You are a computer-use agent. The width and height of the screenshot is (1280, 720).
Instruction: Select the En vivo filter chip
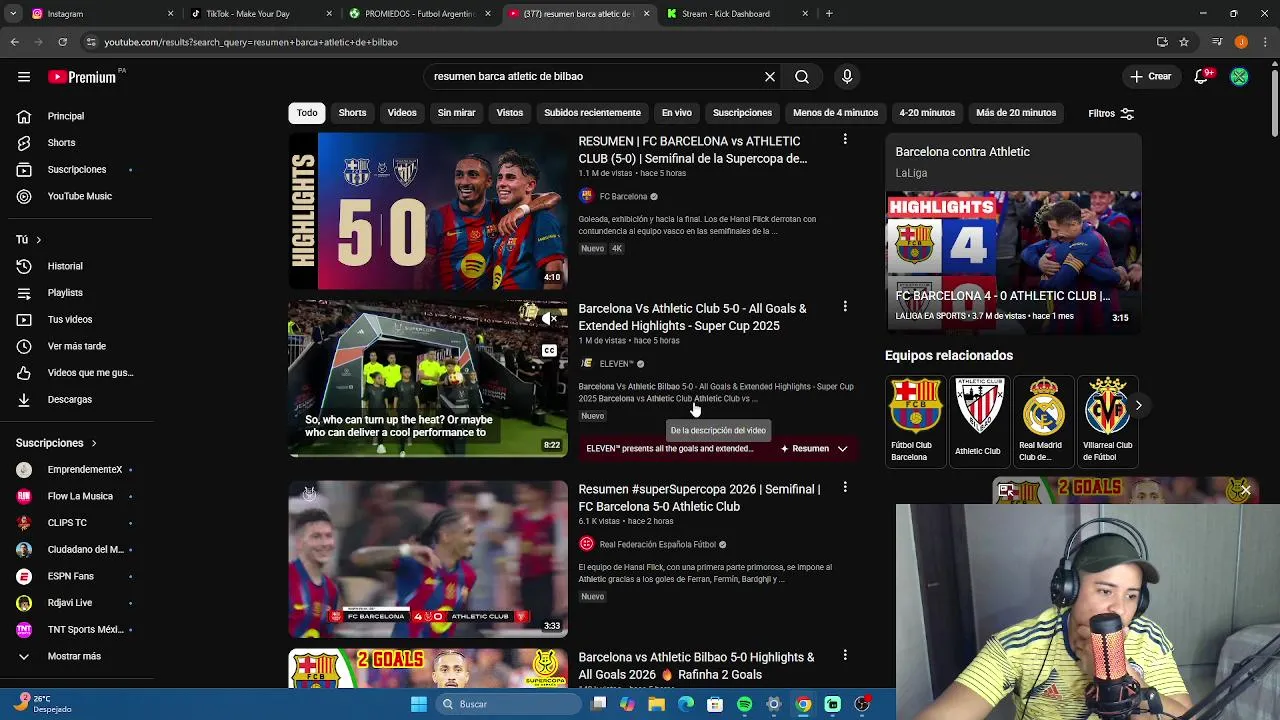(677, 113)
